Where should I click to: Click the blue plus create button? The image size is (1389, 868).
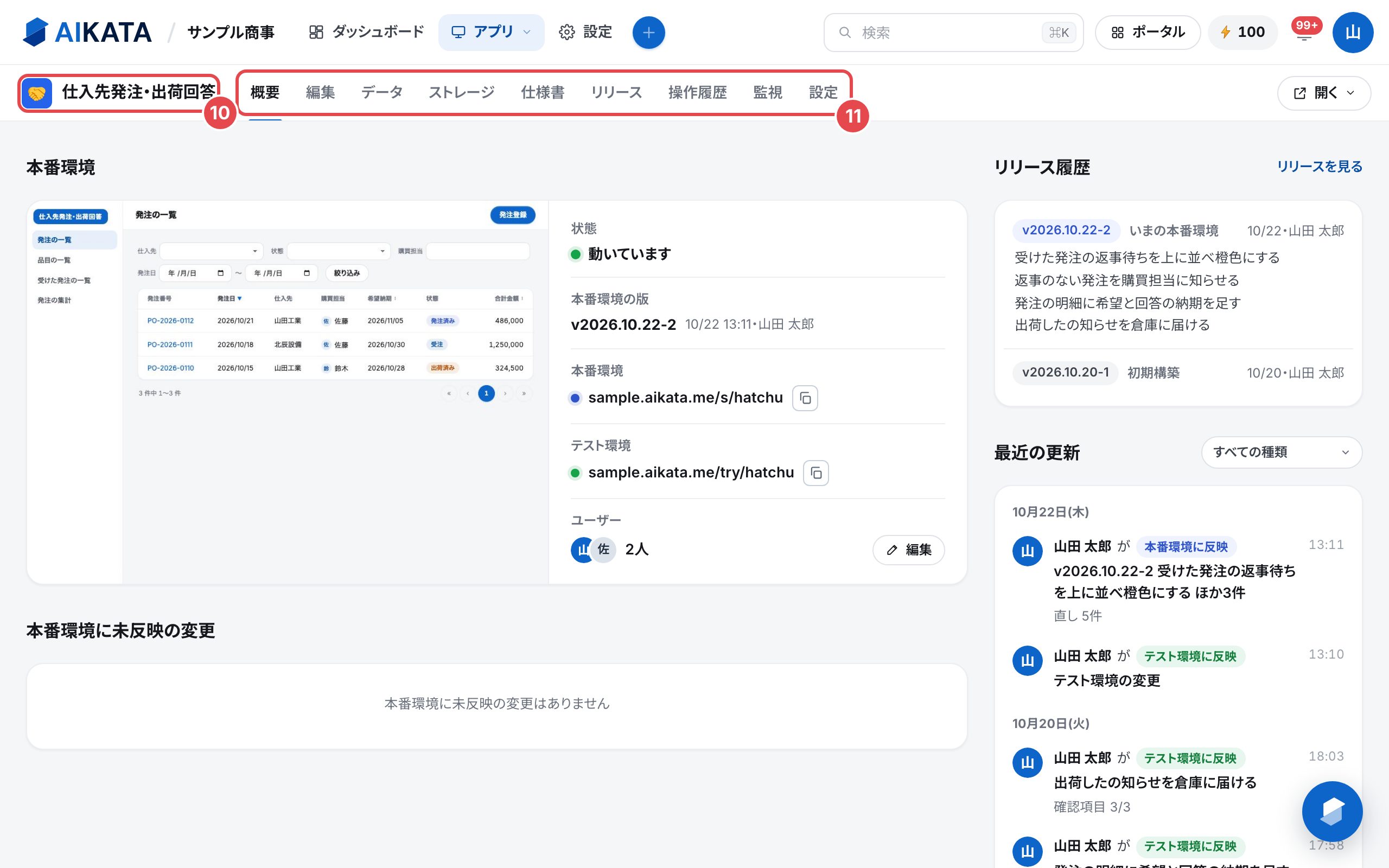coord(648,32)
